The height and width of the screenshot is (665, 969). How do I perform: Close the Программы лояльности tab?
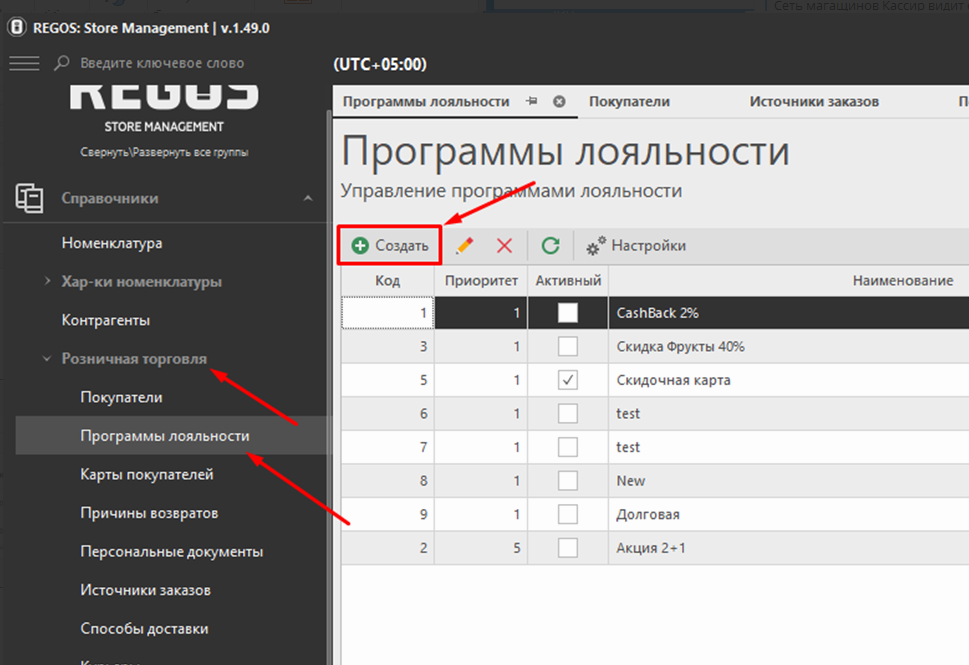click(559, 101)
